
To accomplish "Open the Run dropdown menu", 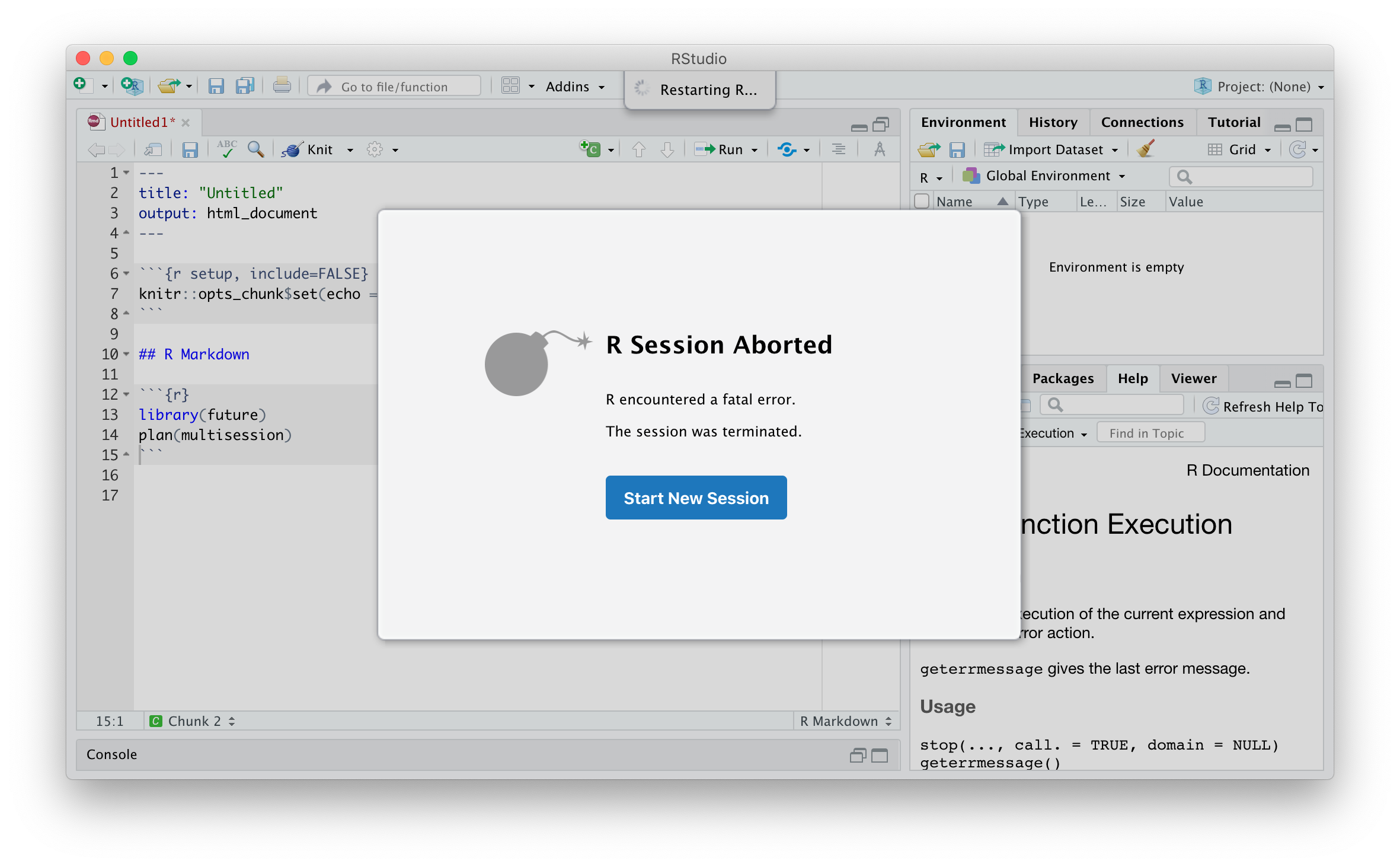I will point(753,149).
